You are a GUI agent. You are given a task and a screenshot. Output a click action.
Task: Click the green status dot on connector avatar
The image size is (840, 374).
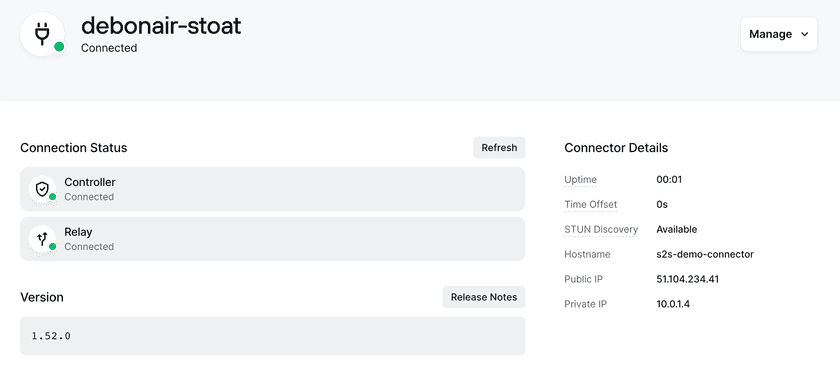click(x=59, y=47)
